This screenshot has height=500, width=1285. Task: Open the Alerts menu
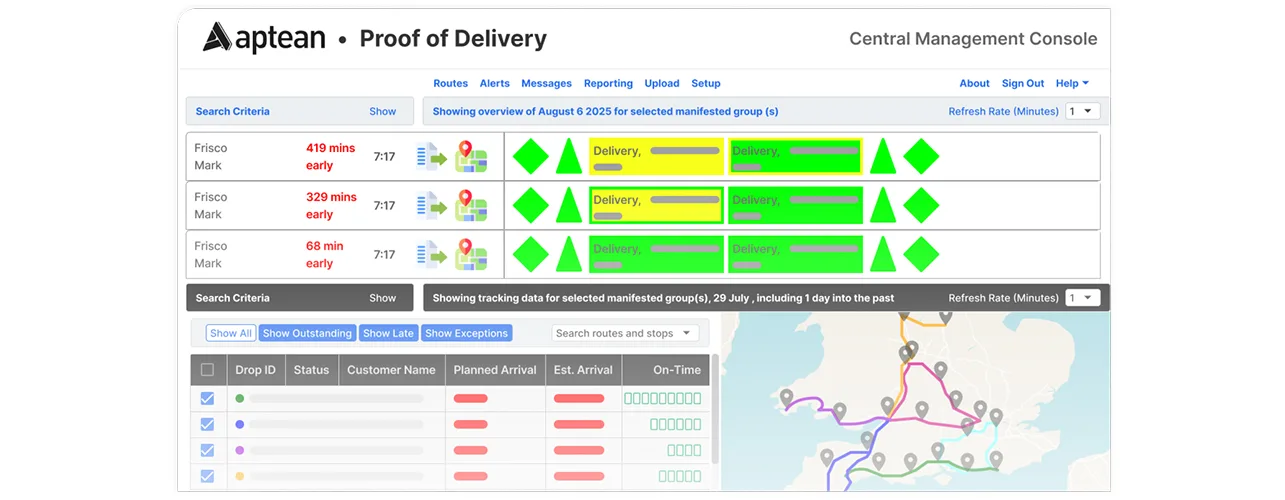click(x=495, y=84)
